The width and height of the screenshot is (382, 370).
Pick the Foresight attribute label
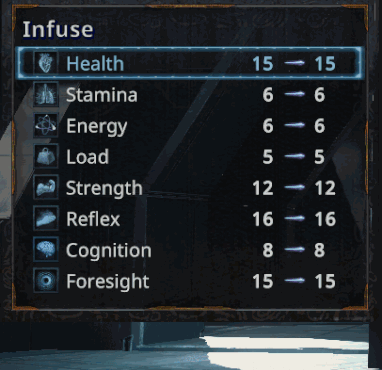click(x=107, y=282)
